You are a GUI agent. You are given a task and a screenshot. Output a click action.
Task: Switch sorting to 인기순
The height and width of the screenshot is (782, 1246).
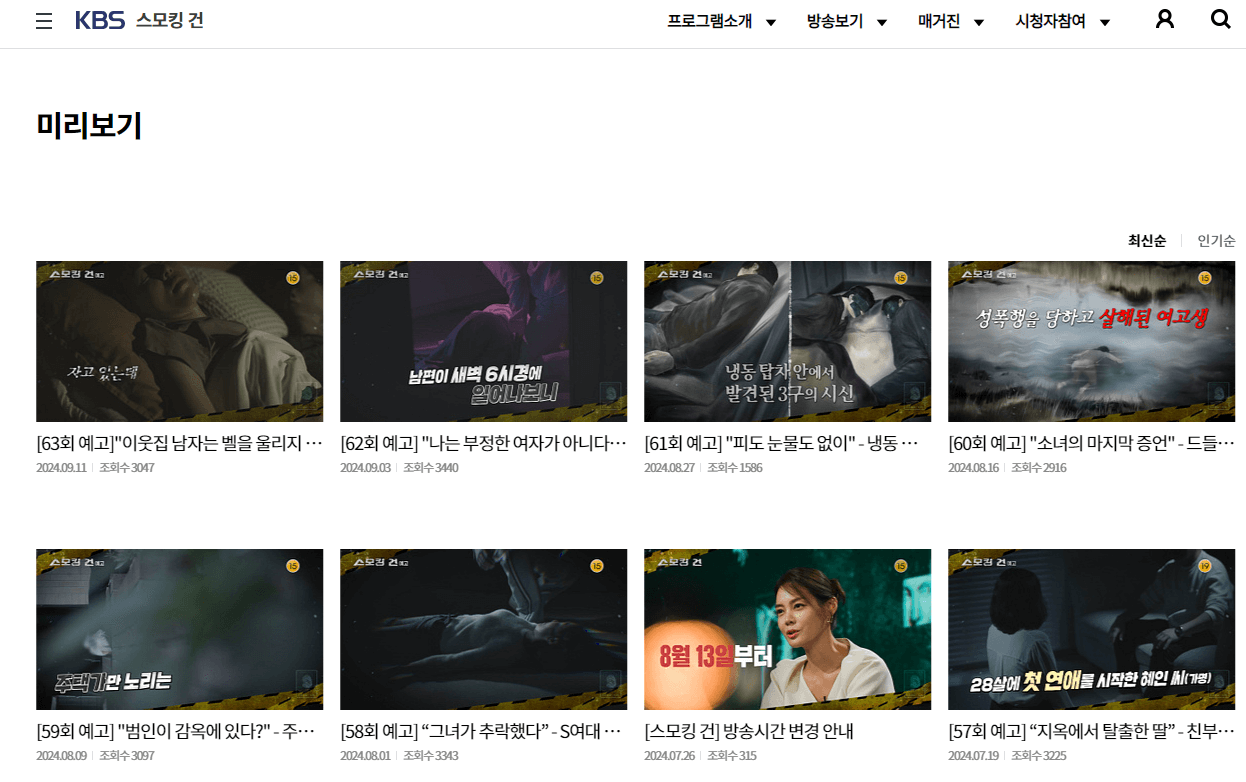coord(1216,240)
